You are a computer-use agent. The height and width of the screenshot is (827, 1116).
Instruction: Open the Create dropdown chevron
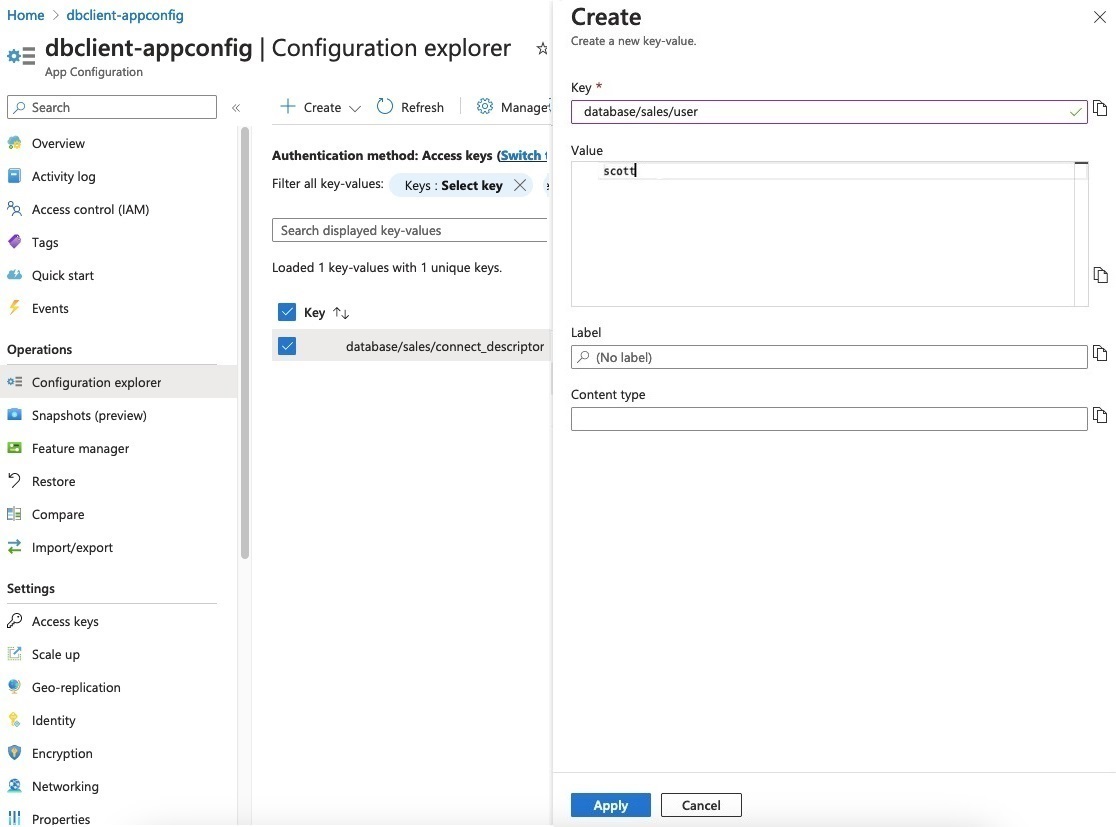point(354,108)
